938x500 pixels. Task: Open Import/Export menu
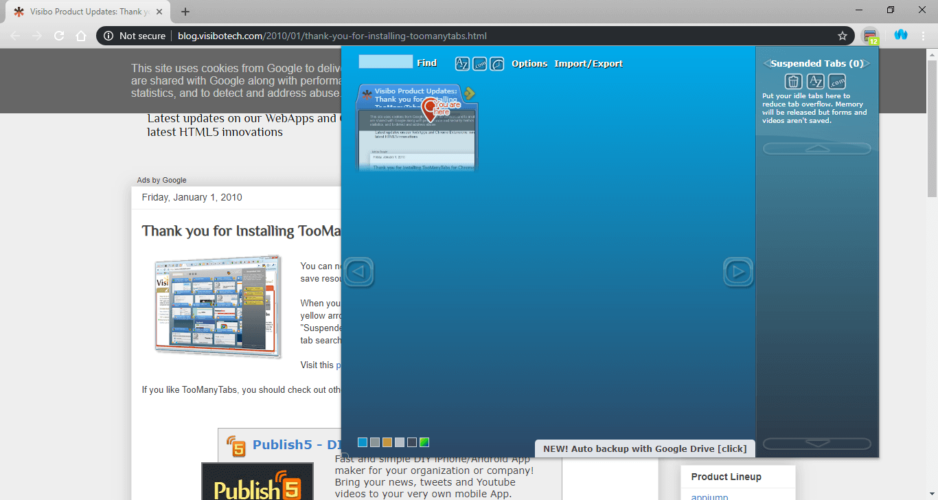click(x=588, y=63)
